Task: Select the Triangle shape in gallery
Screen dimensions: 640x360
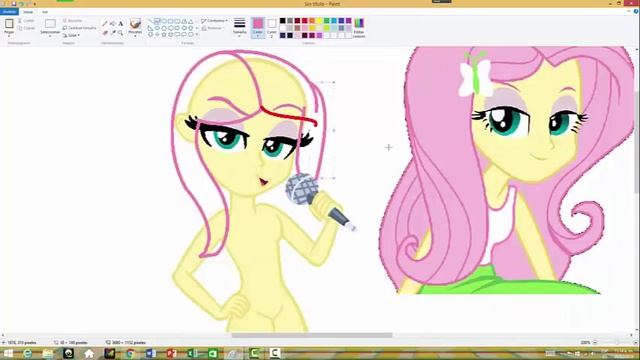Action: (191, 21)
